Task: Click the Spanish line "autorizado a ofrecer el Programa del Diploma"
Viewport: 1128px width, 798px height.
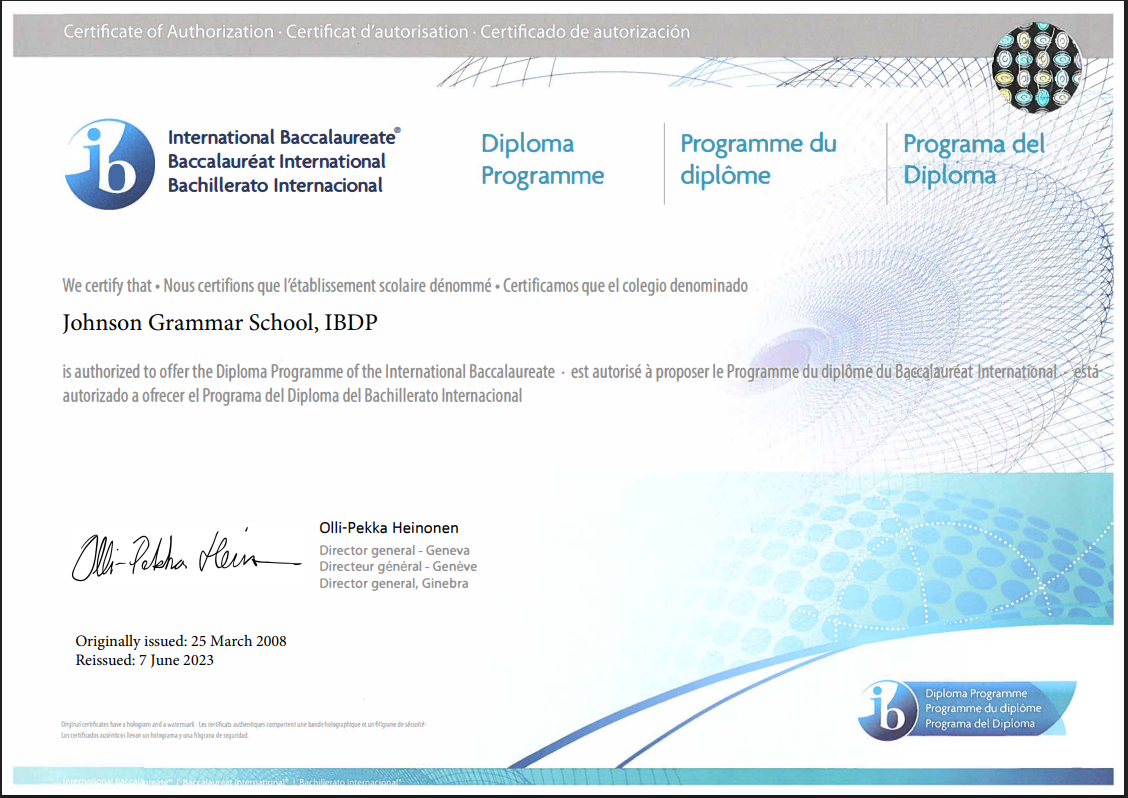Action: click(x=292, y=396)
